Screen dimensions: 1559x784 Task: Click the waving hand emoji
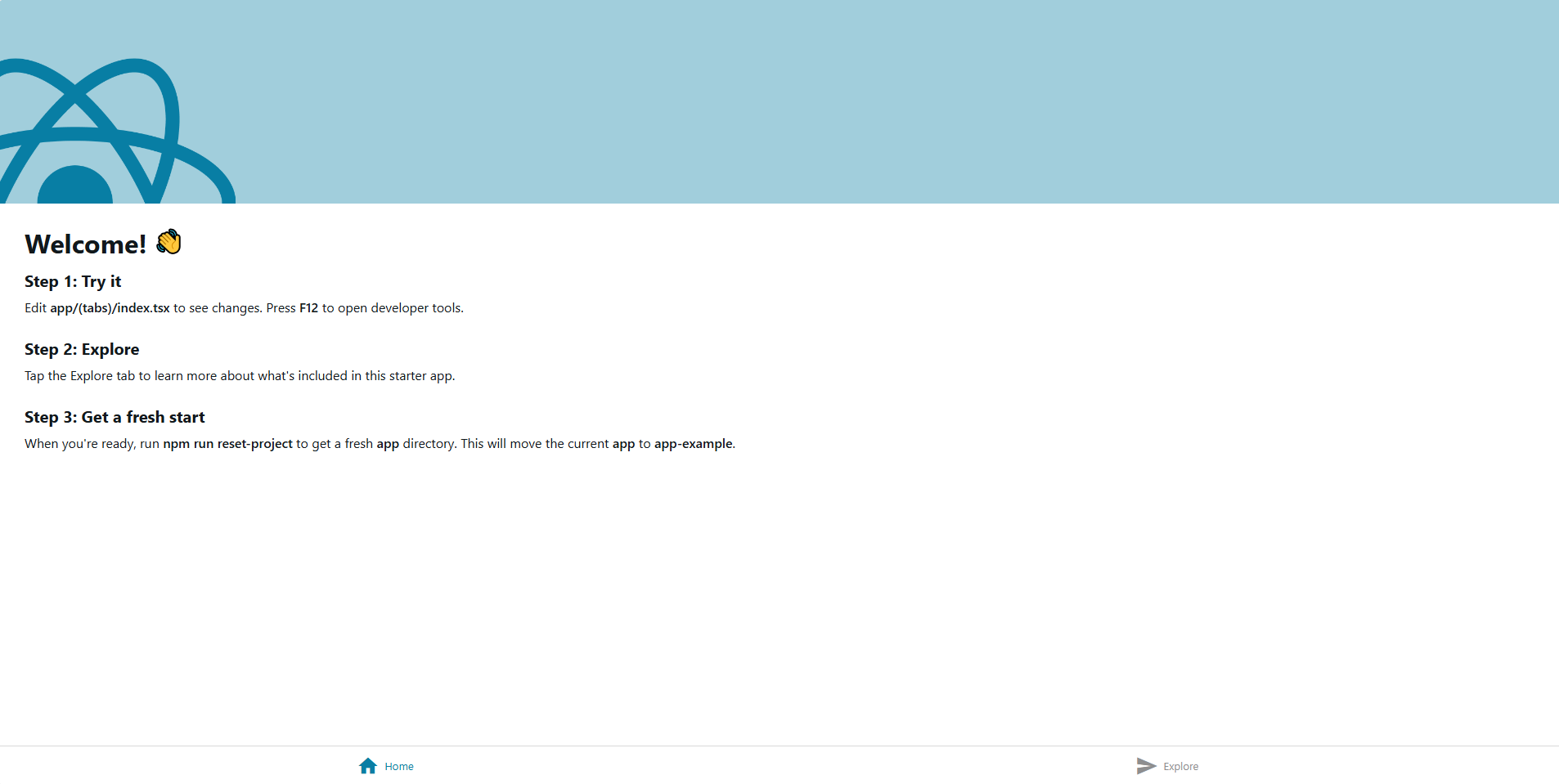[168, 243]
